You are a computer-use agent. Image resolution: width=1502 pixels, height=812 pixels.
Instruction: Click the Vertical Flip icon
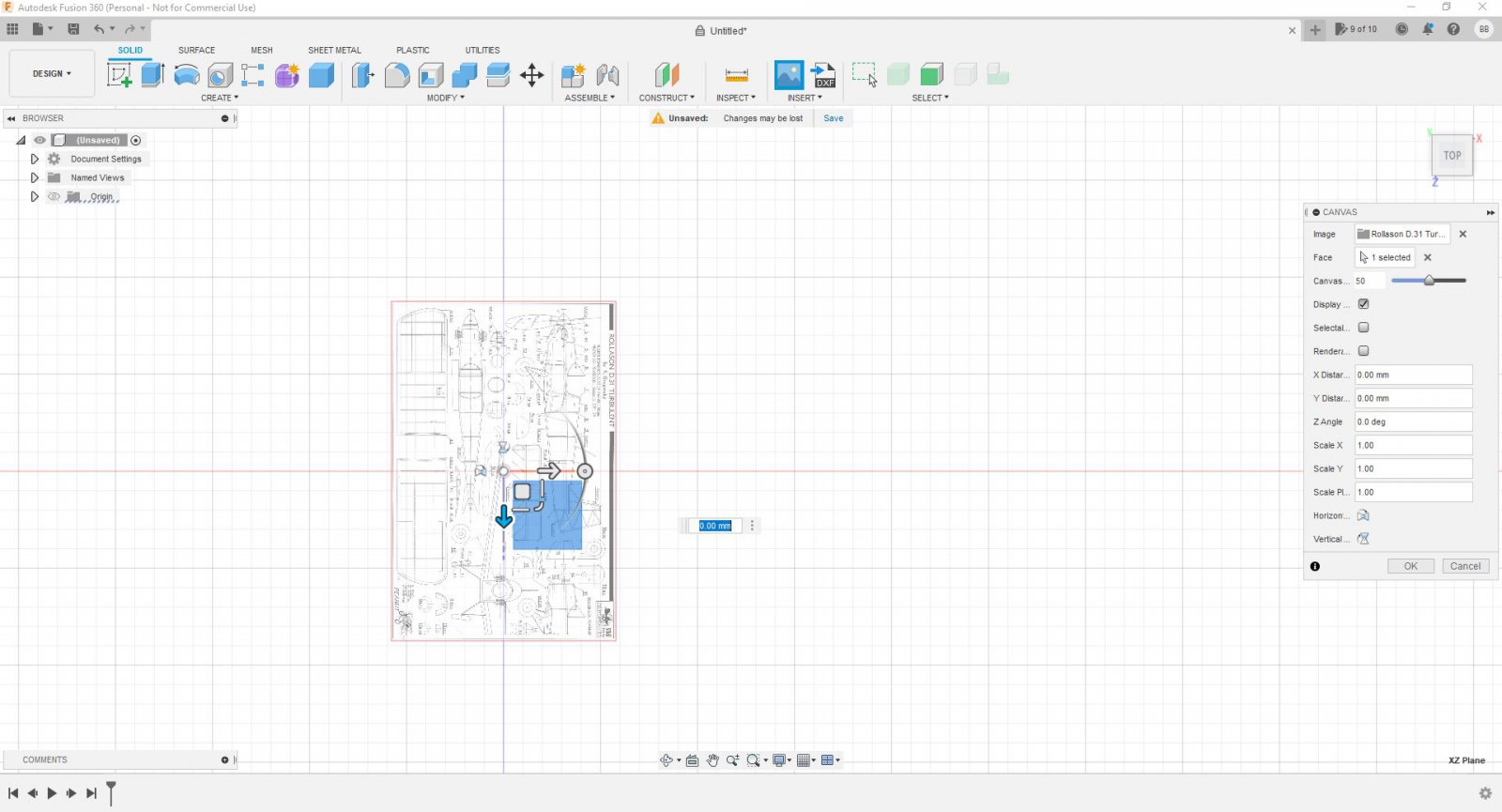pyautogui.click(x=1363, y=539)
